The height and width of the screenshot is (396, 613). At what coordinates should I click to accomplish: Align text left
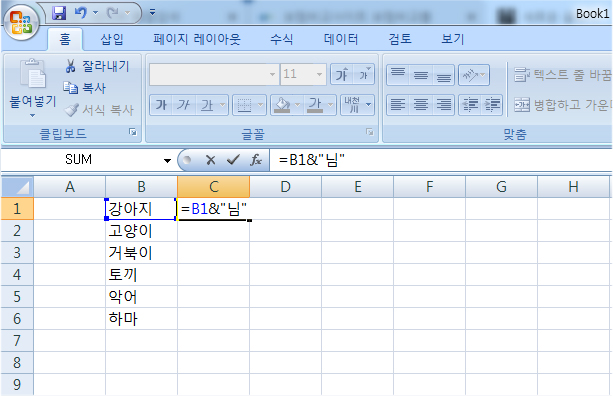point(398,105)
